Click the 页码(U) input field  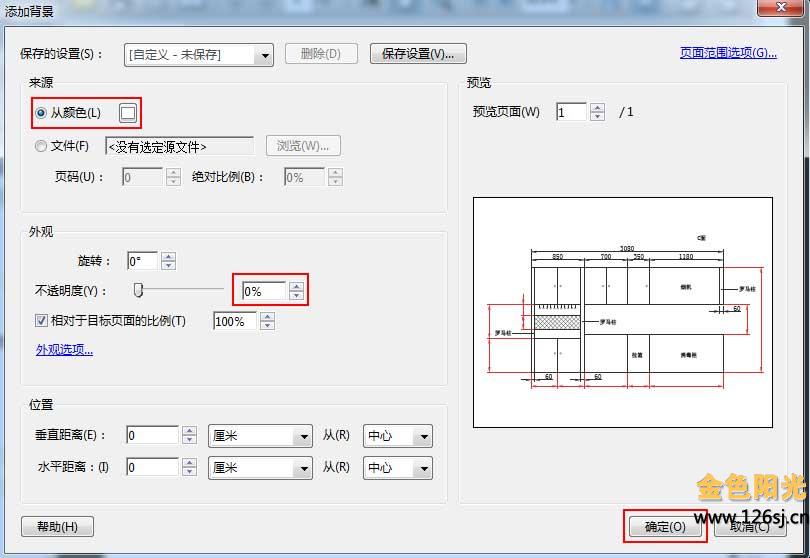[x=143, y=177]
